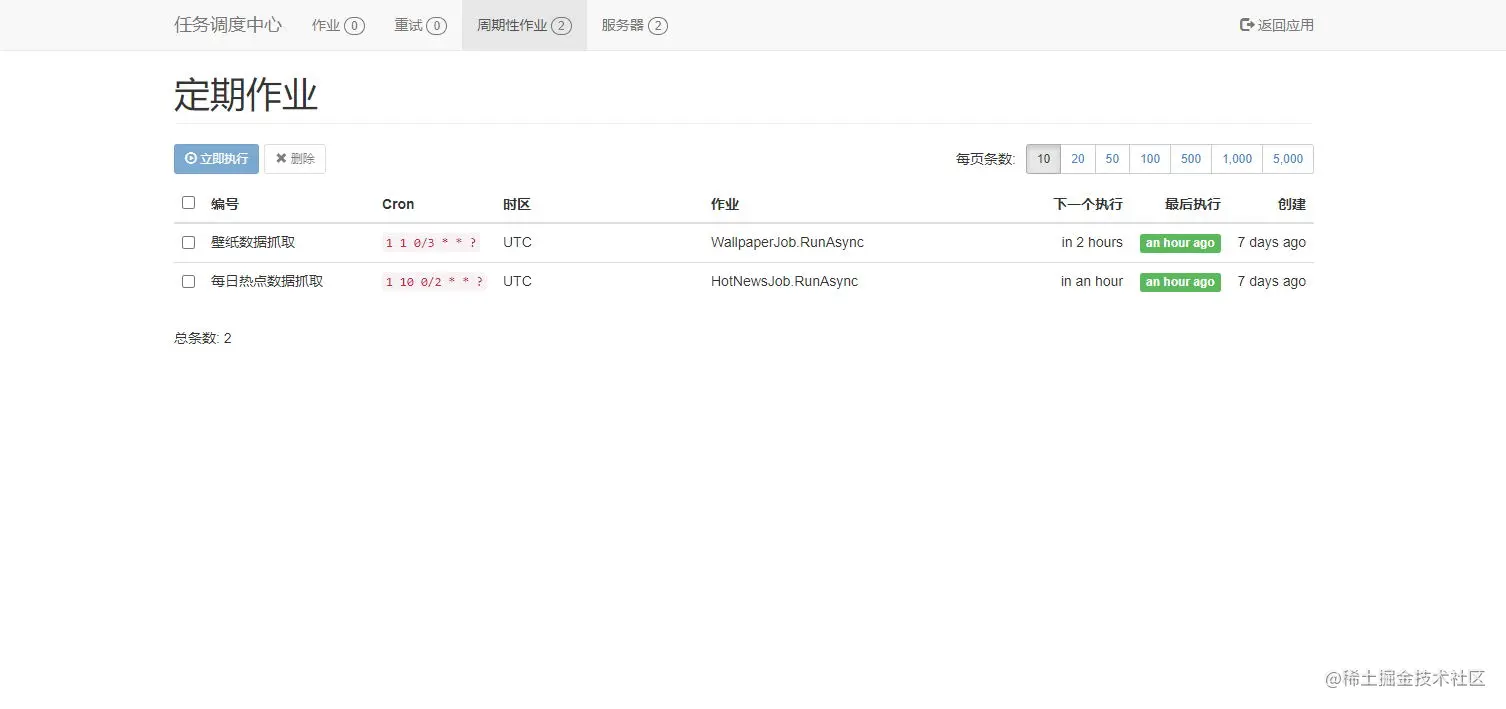The width and height of the screenshot is (1506, 709).
Task: Click the 返回应用 link
Action: tap(1277, 25)
